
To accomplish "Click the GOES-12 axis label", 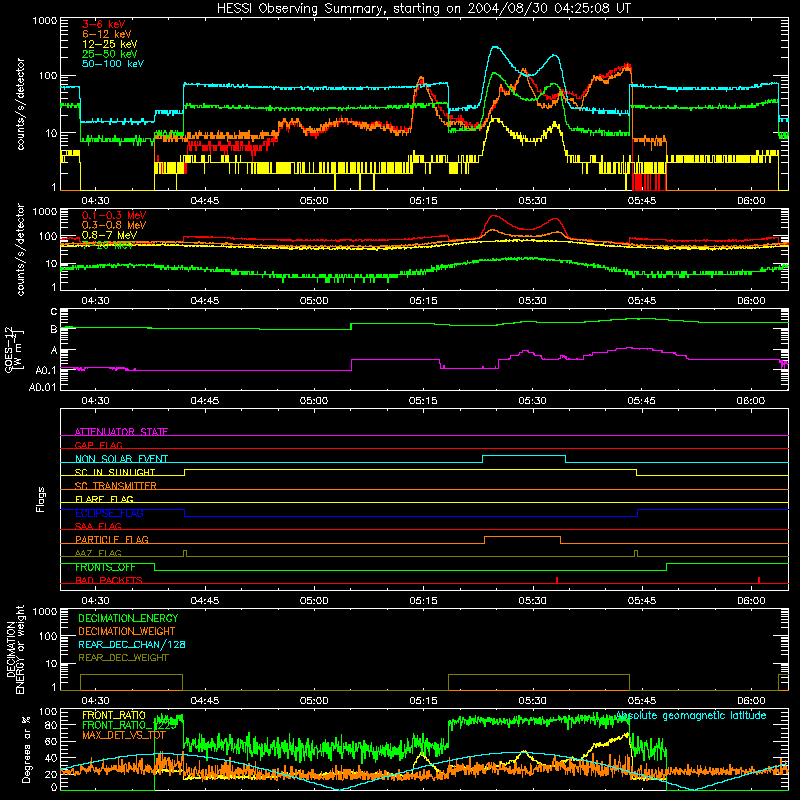I will point(13,349).
